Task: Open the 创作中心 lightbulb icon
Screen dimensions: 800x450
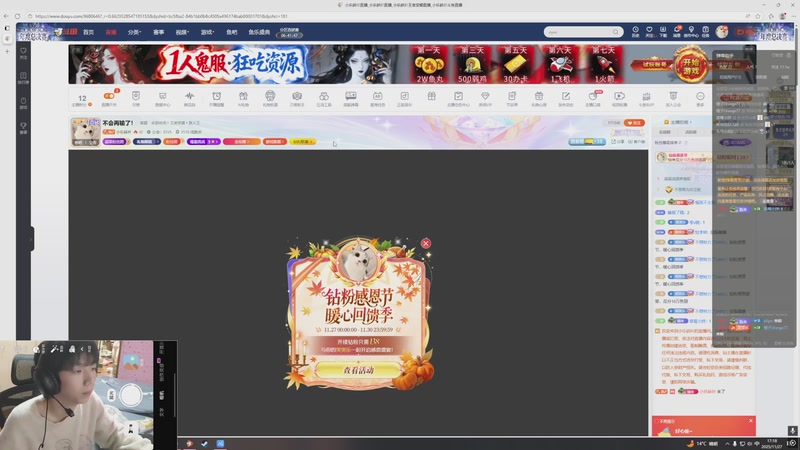Action: [x=691, y=32]
